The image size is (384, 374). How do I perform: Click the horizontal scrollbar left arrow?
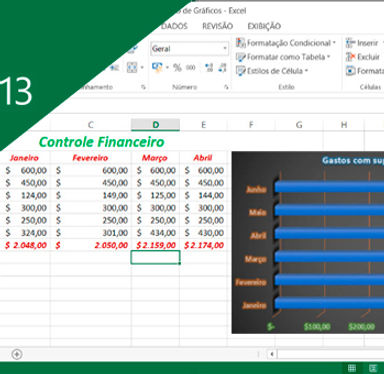pyautogui.click(x=272, y=354)
